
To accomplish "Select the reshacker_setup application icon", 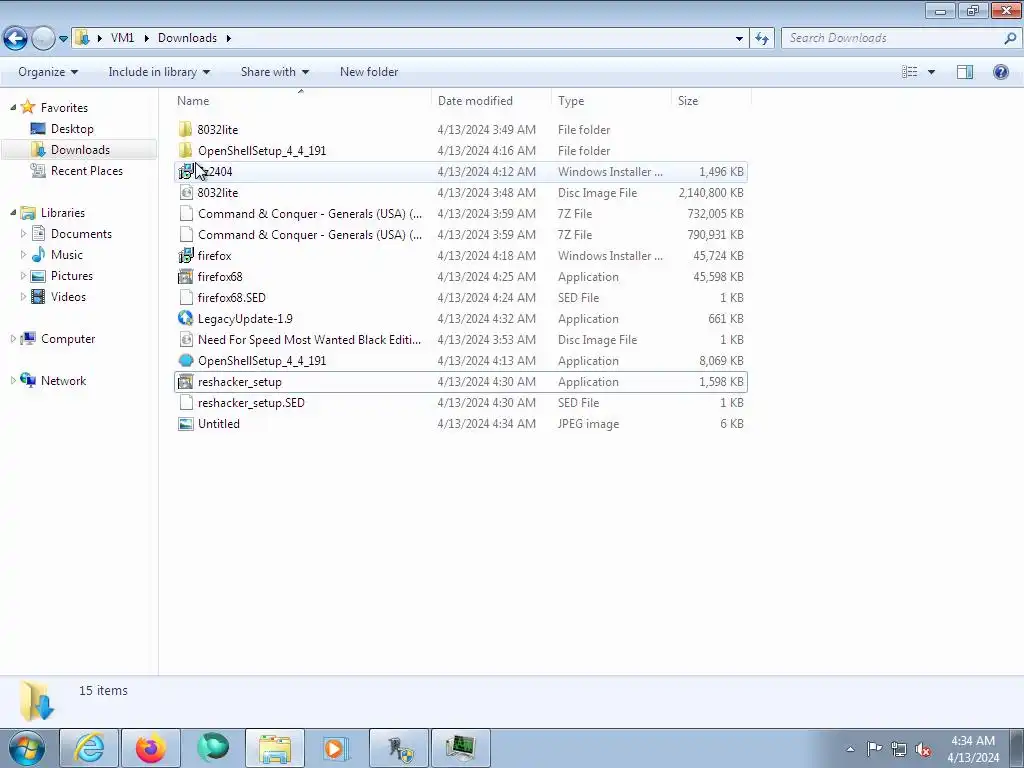I will [186, 381].
